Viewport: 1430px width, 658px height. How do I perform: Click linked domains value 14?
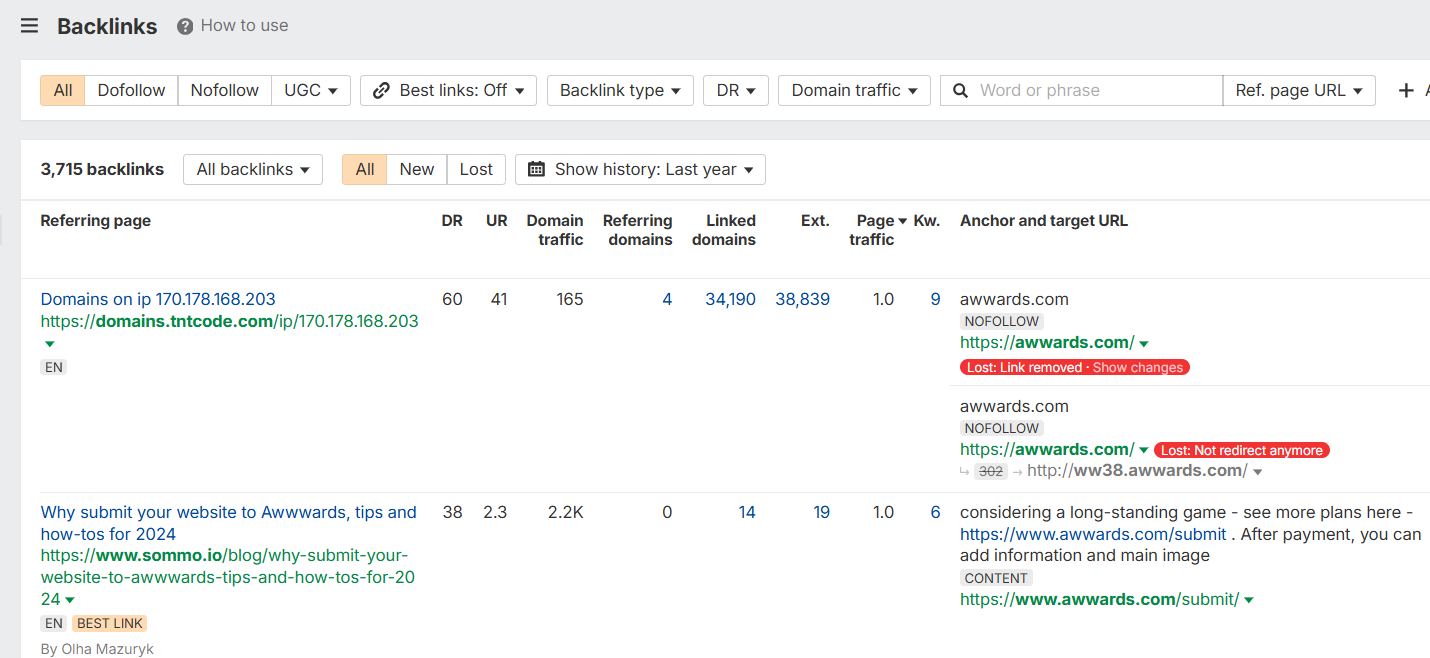tap(747, 512)
